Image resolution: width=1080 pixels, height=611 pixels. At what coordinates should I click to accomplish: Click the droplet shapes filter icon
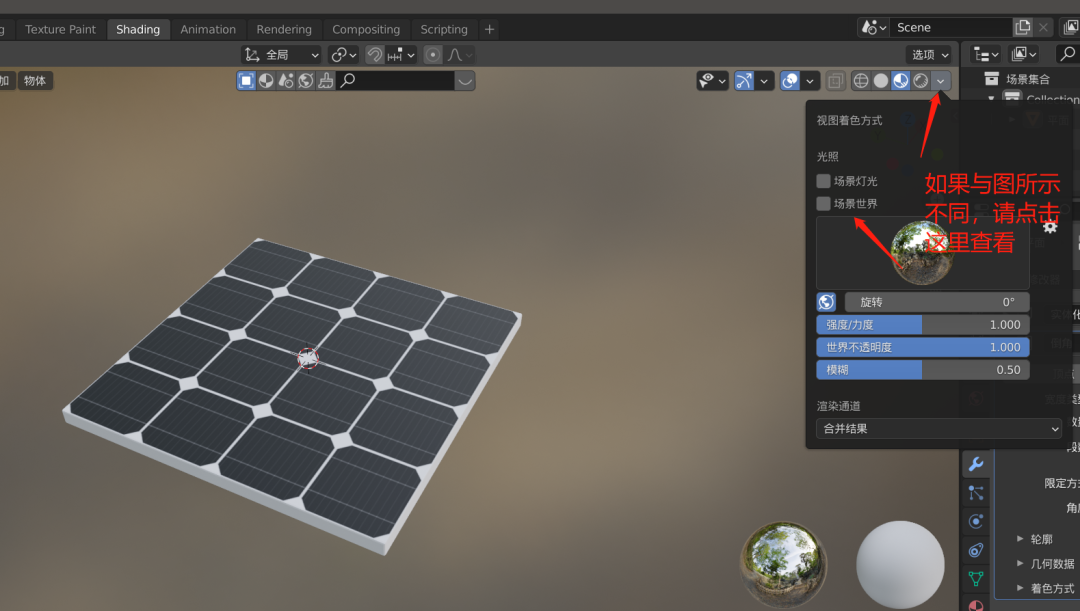[286, 81]
